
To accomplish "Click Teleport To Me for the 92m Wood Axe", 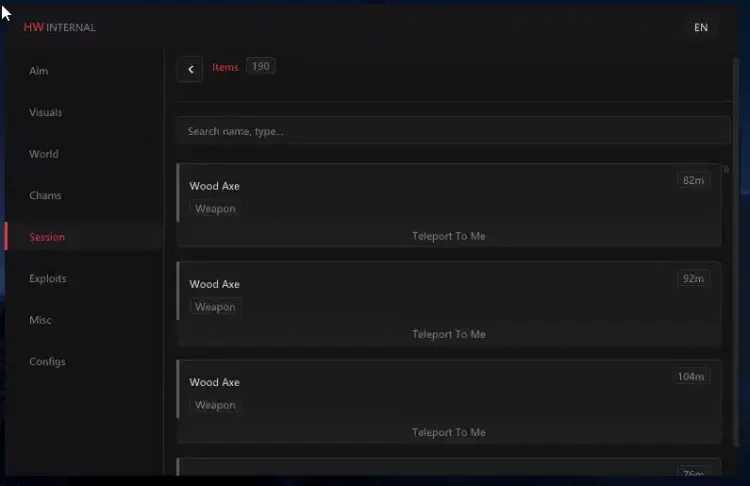I will (x=449, y=334).
